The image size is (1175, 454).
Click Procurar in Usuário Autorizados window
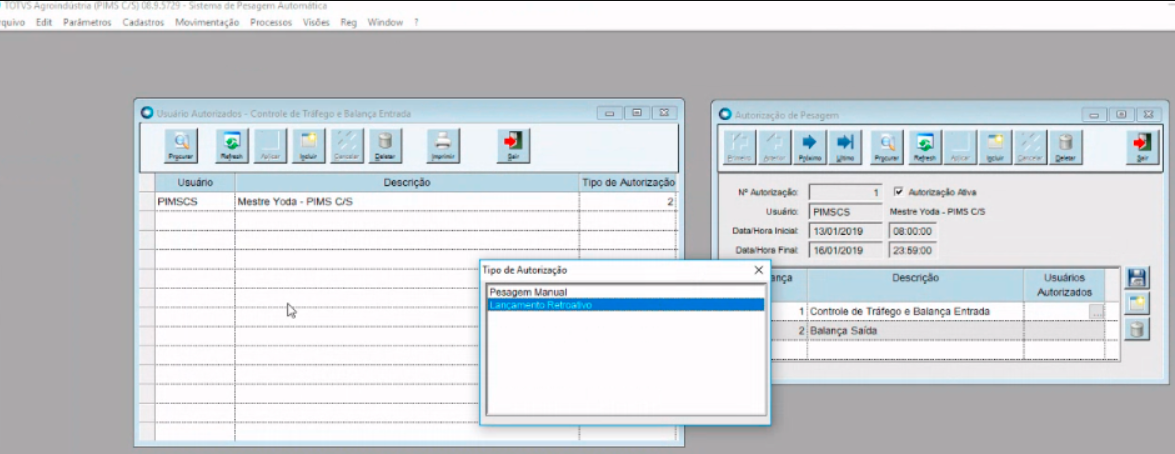[181, 145]
